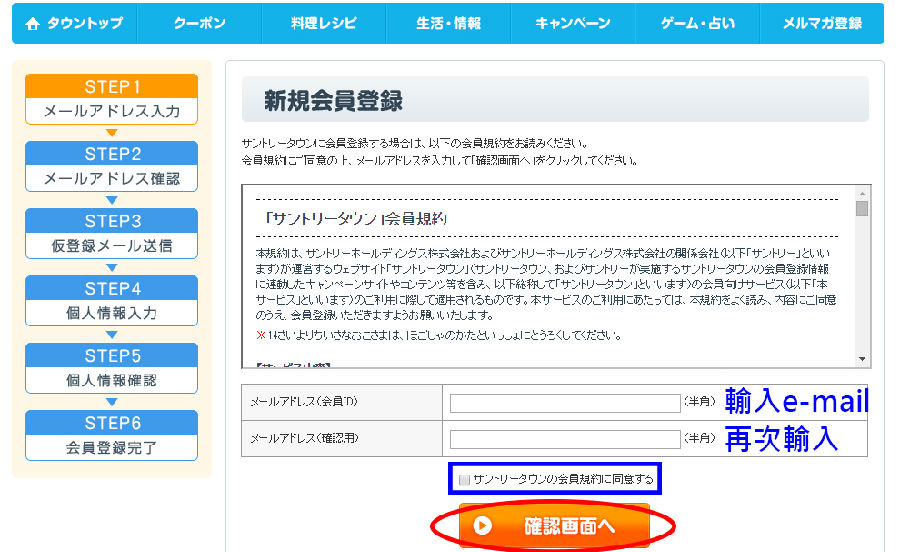Open the クーポン menu item
The width and height of the screenshot is (900, 552).
click(199, 24)
